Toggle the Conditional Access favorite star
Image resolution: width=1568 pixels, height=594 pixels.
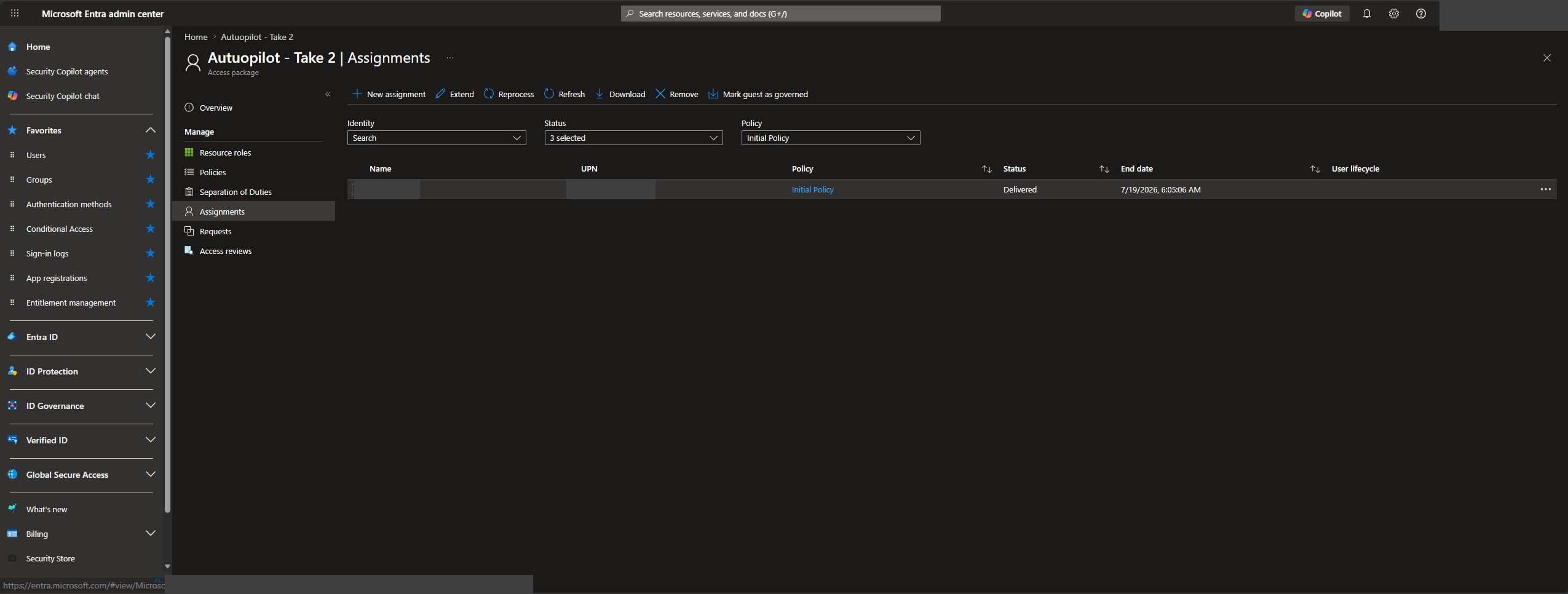pyautogui.click(x=150, y=229)
